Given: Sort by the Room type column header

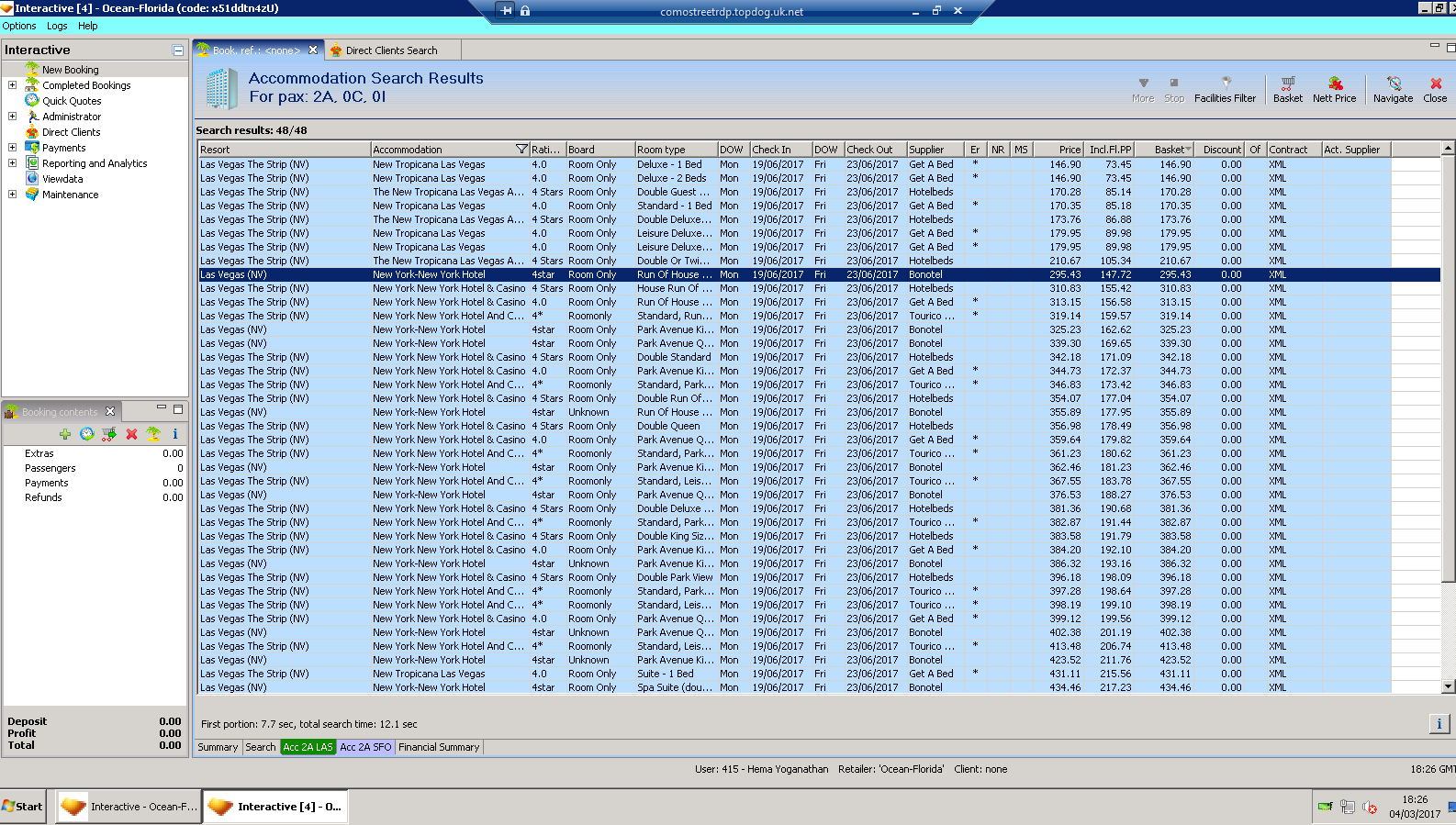Looking at the screenshot, I should point(676,150).
